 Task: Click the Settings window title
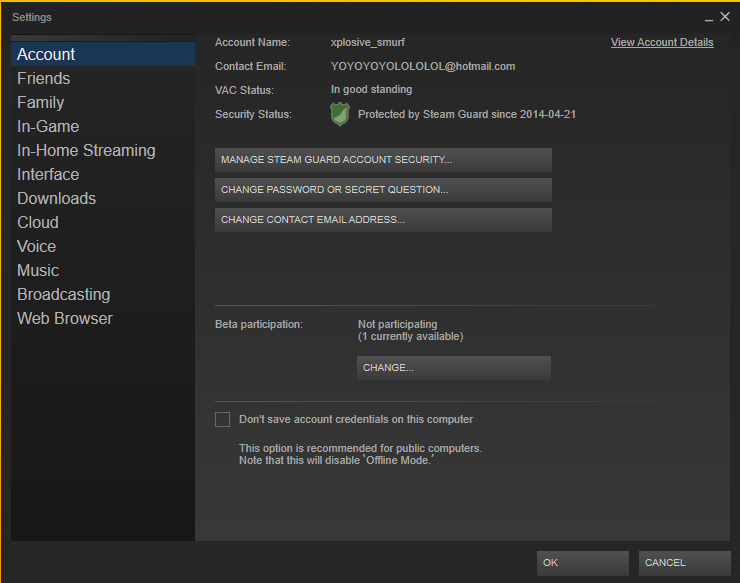32,17
